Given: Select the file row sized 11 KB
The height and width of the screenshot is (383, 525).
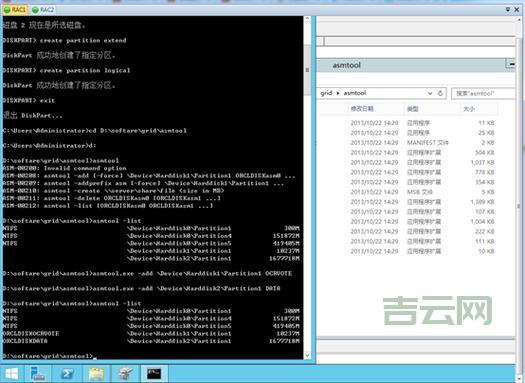Looking at the screenshot, I should 408,123.
